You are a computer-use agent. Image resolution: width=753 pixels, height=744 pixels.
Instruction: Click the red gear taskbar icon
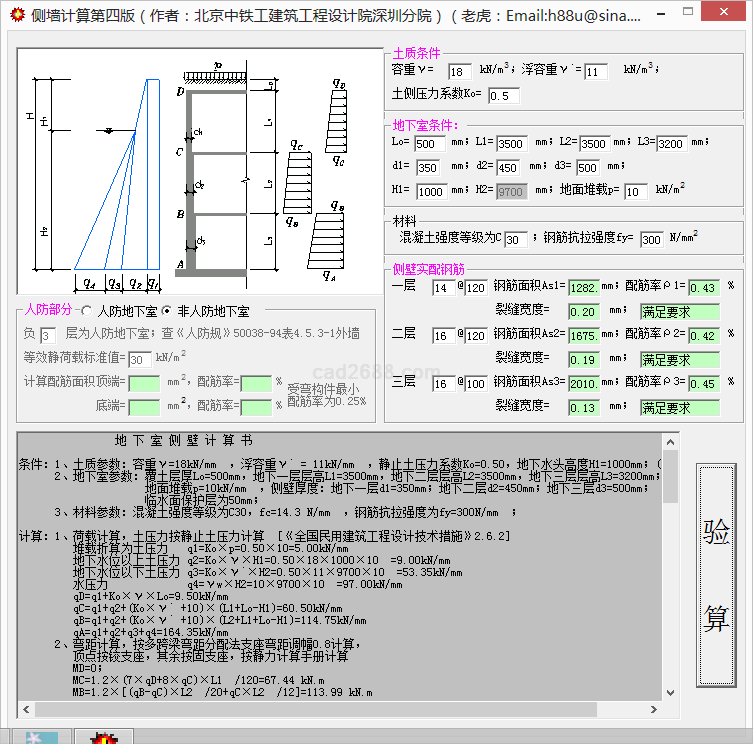click(x=104, y=738)
